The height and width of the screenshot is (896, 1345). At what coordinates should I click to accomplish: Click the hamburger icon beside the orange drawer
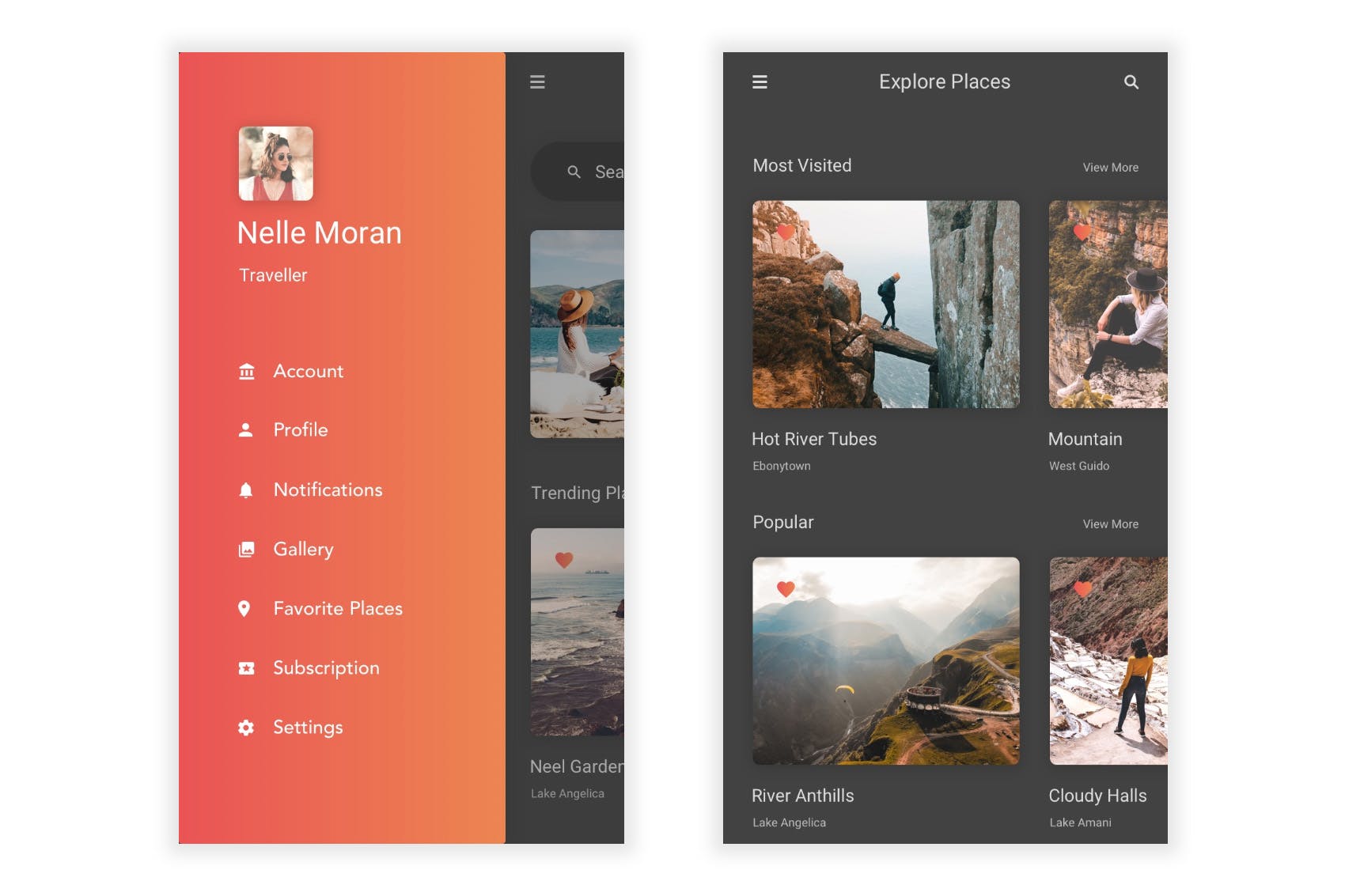[x=537, y=82]
